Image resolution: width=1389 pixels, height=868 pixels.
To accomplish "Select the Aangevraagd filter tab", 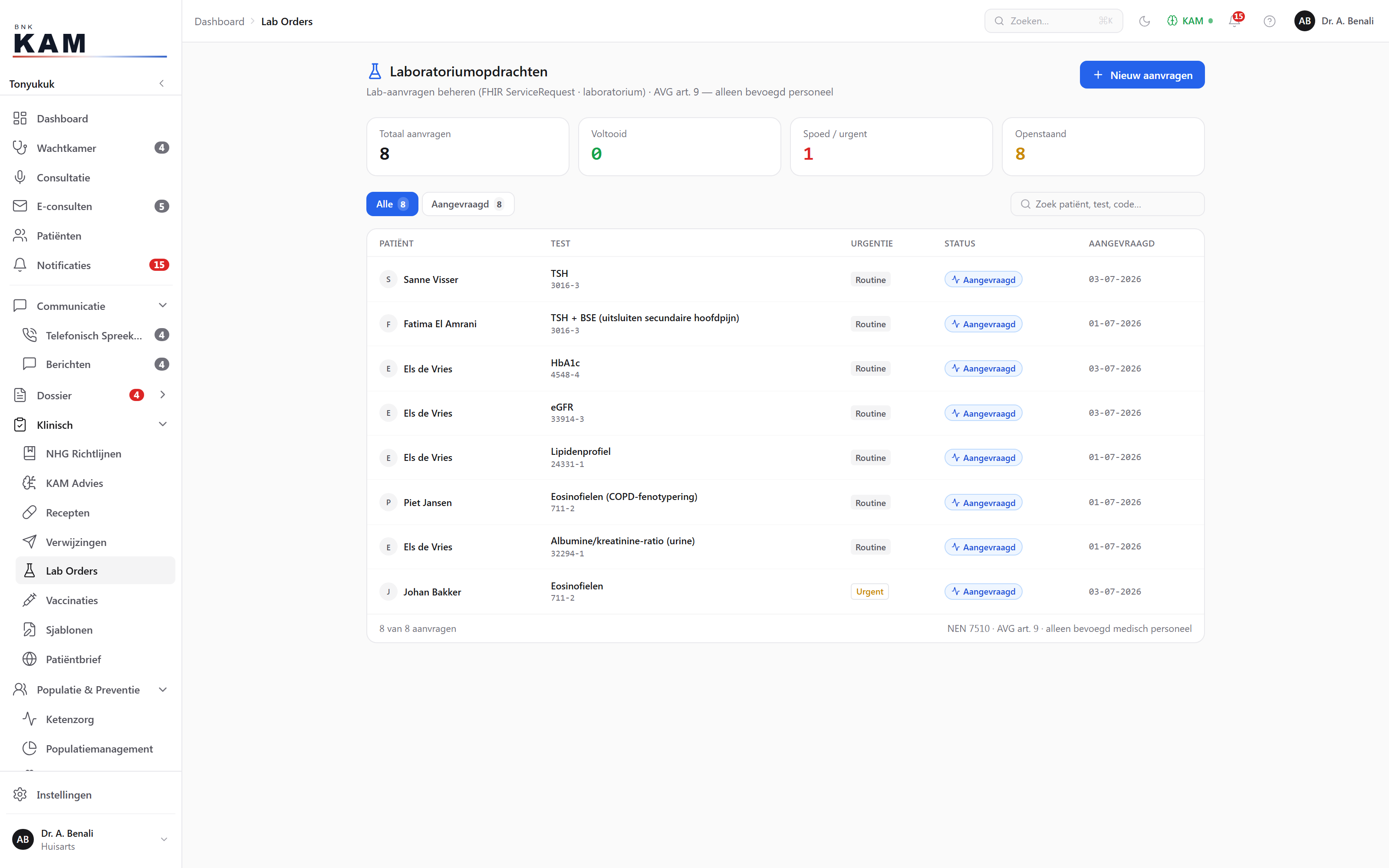I will (x=468, y=204).
